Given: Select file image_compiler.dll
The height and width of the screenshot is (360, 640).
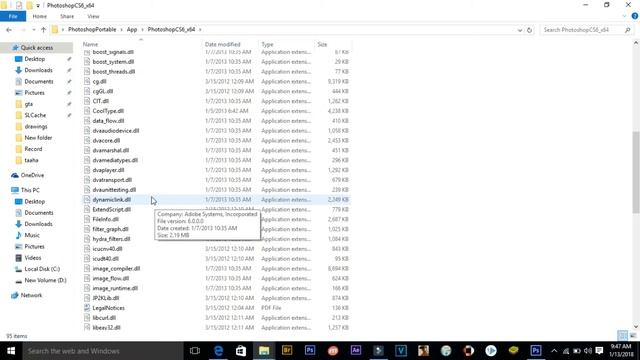Looking at the screenshot, I should 116,269.
